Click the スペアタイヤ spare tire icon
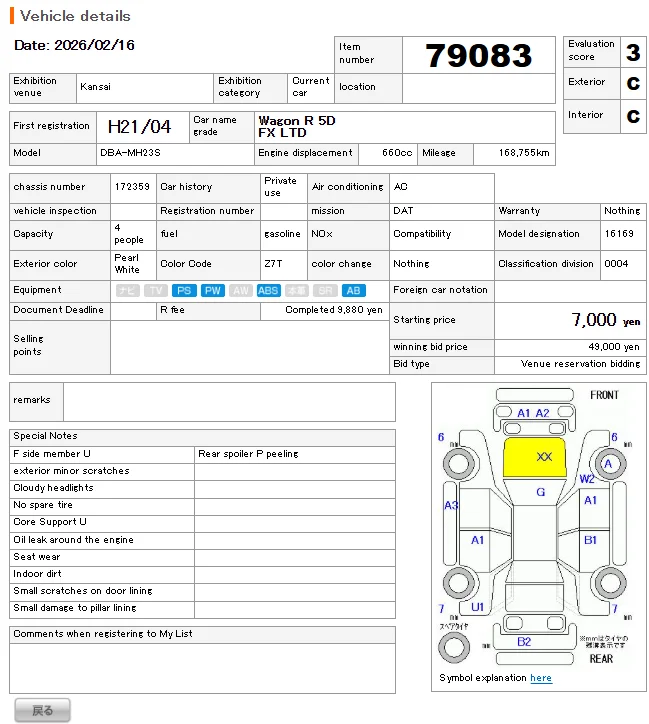 click(454, 646)
